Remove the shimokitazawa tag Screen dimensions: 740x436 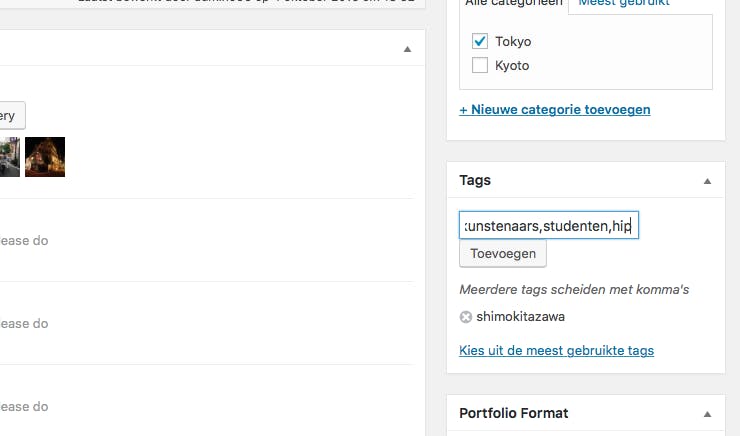[465, 317]
